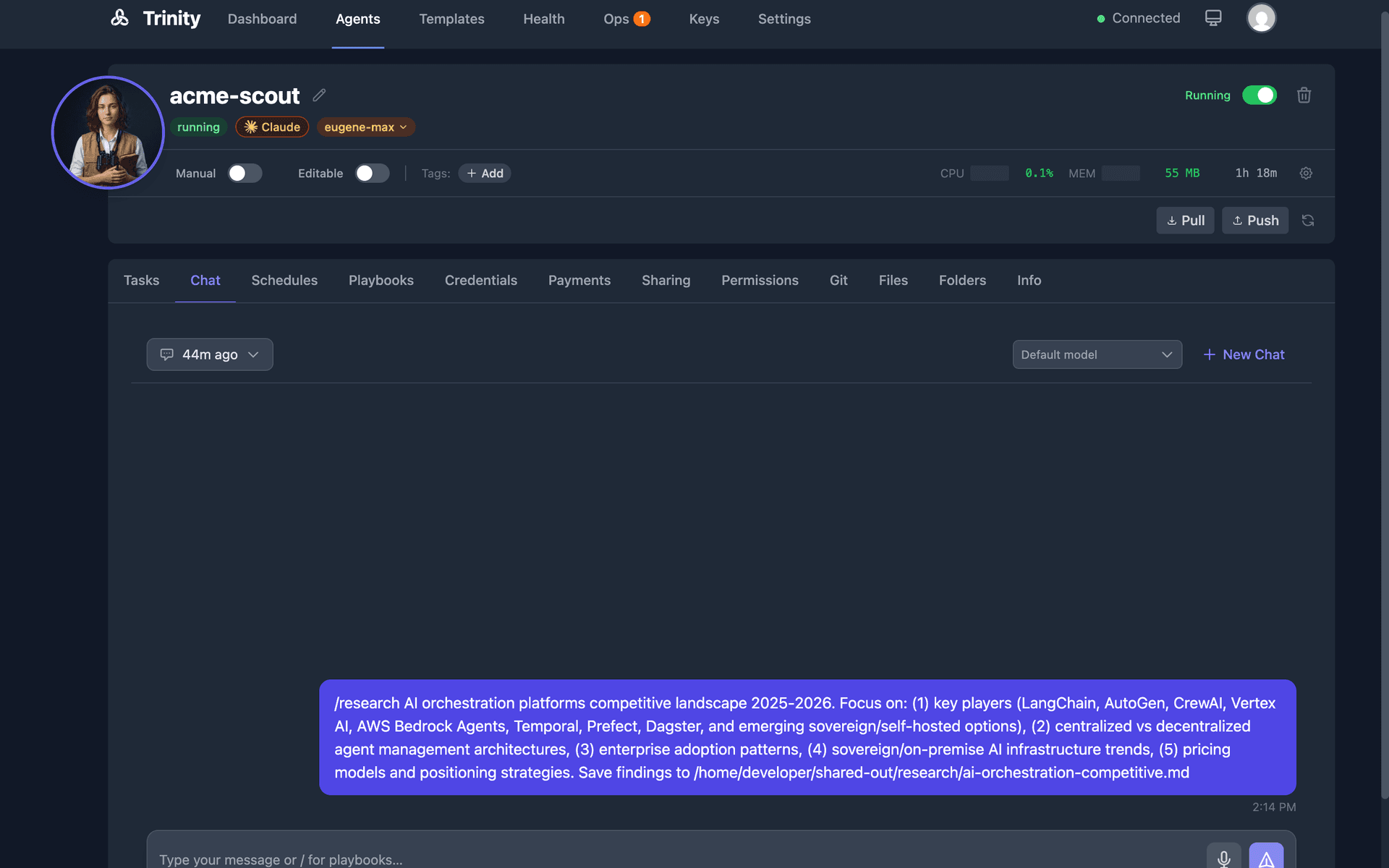Enable the Editable toggle
The height and width of the screenshot is (868, 1389).
(x=372, y=173)
